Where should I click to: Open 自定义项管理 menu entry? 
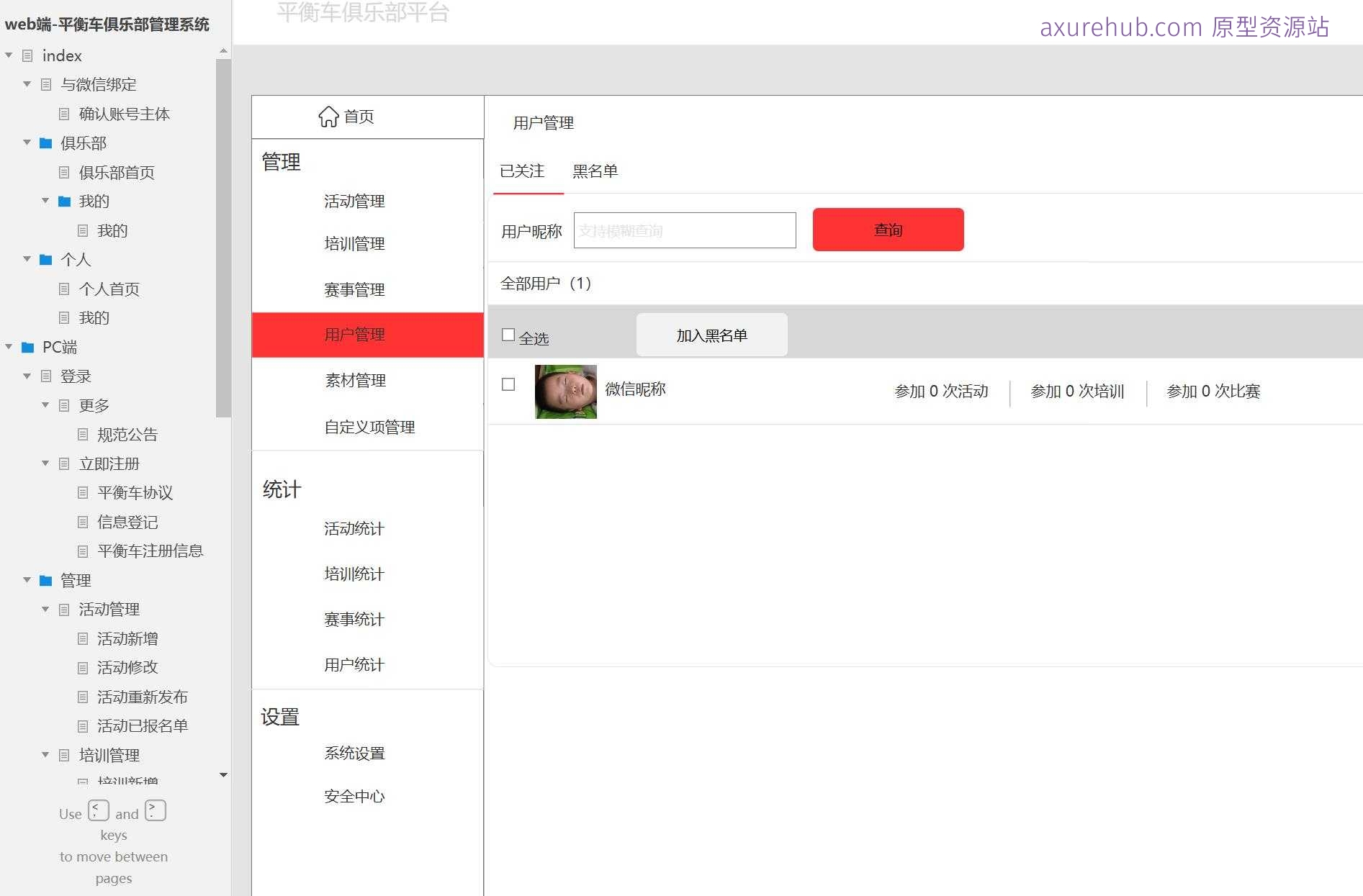(x=369, y=427)
